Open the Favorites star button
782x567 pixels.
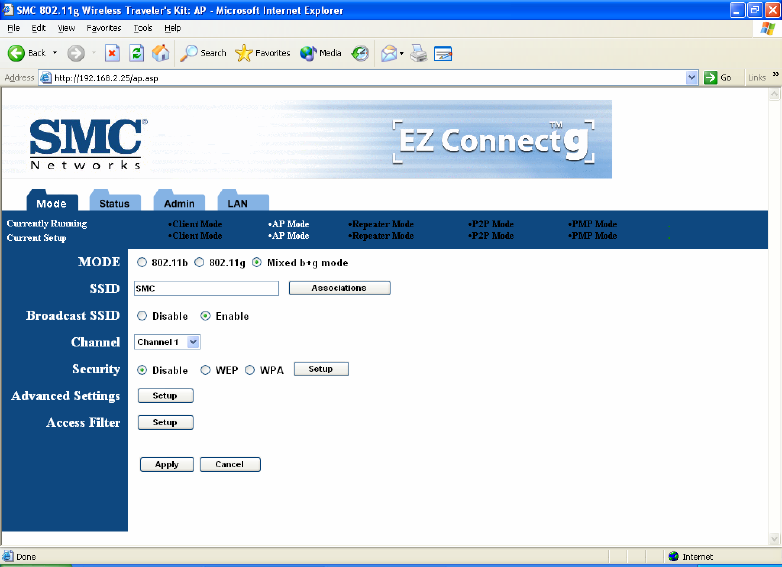262,53
